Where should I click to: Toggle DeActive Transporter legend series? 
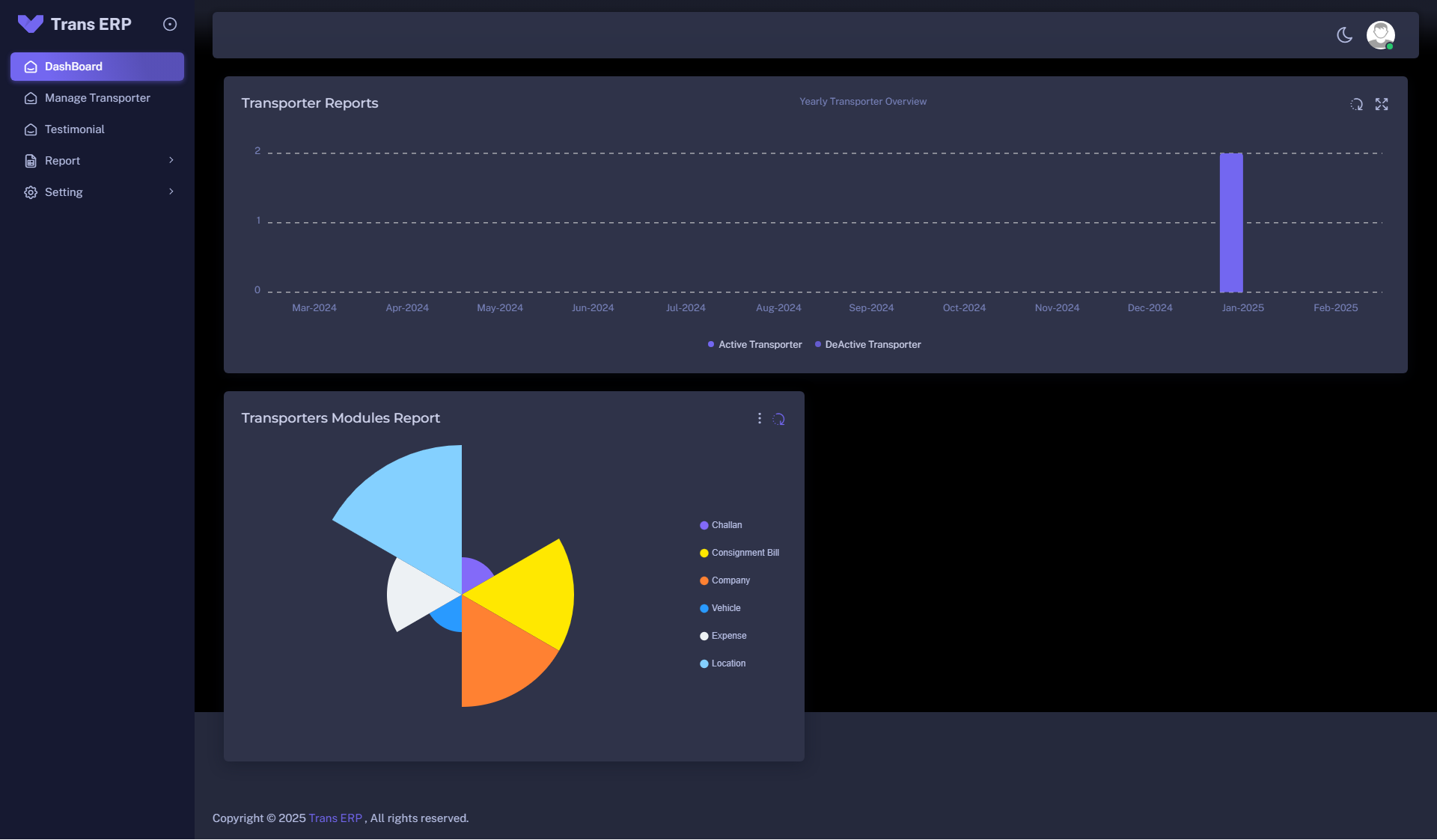[x=868, y=345]
